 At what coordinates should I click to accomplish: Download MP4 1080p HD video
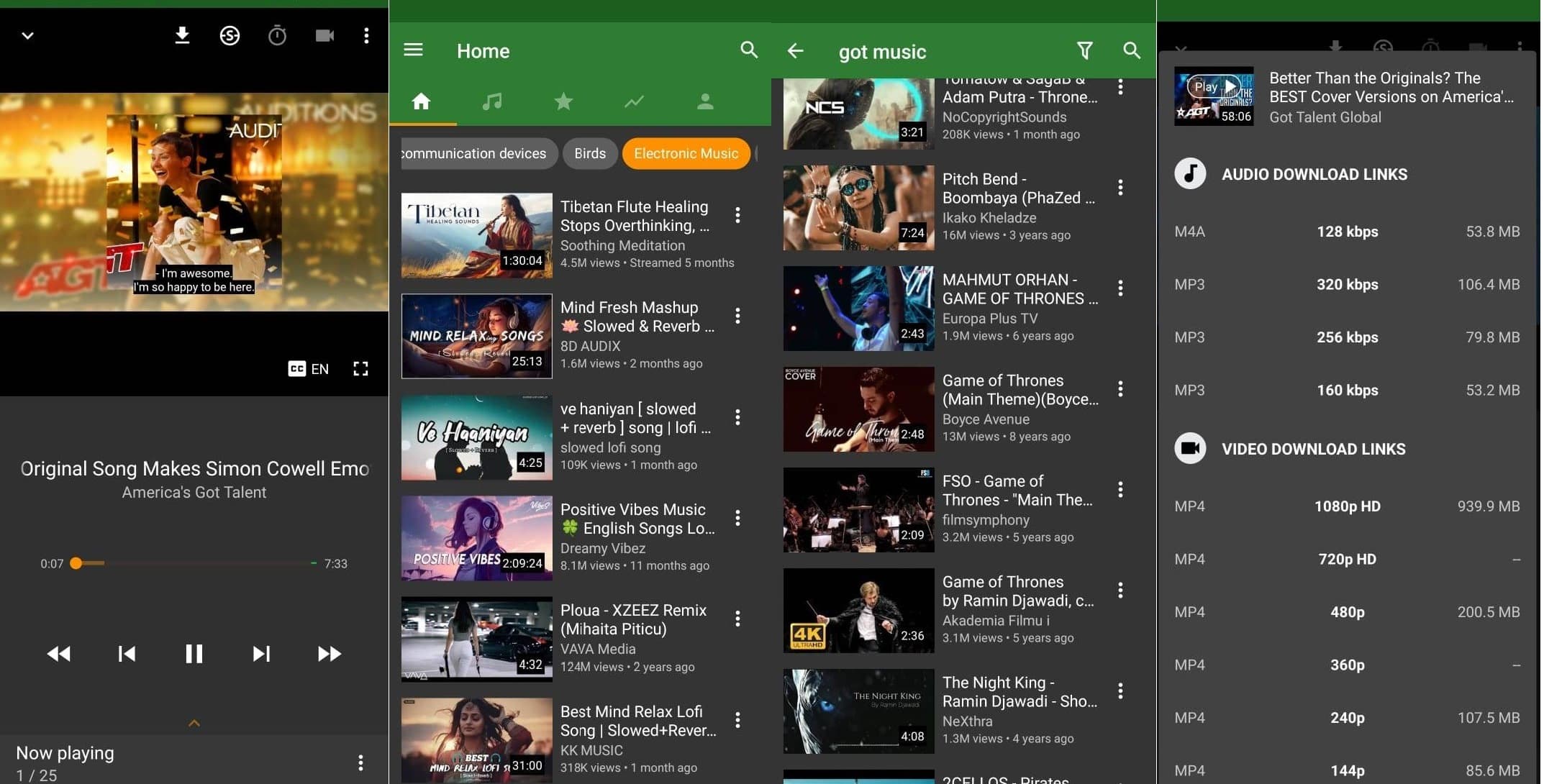pyautogui.click(x=1347, y=506)
